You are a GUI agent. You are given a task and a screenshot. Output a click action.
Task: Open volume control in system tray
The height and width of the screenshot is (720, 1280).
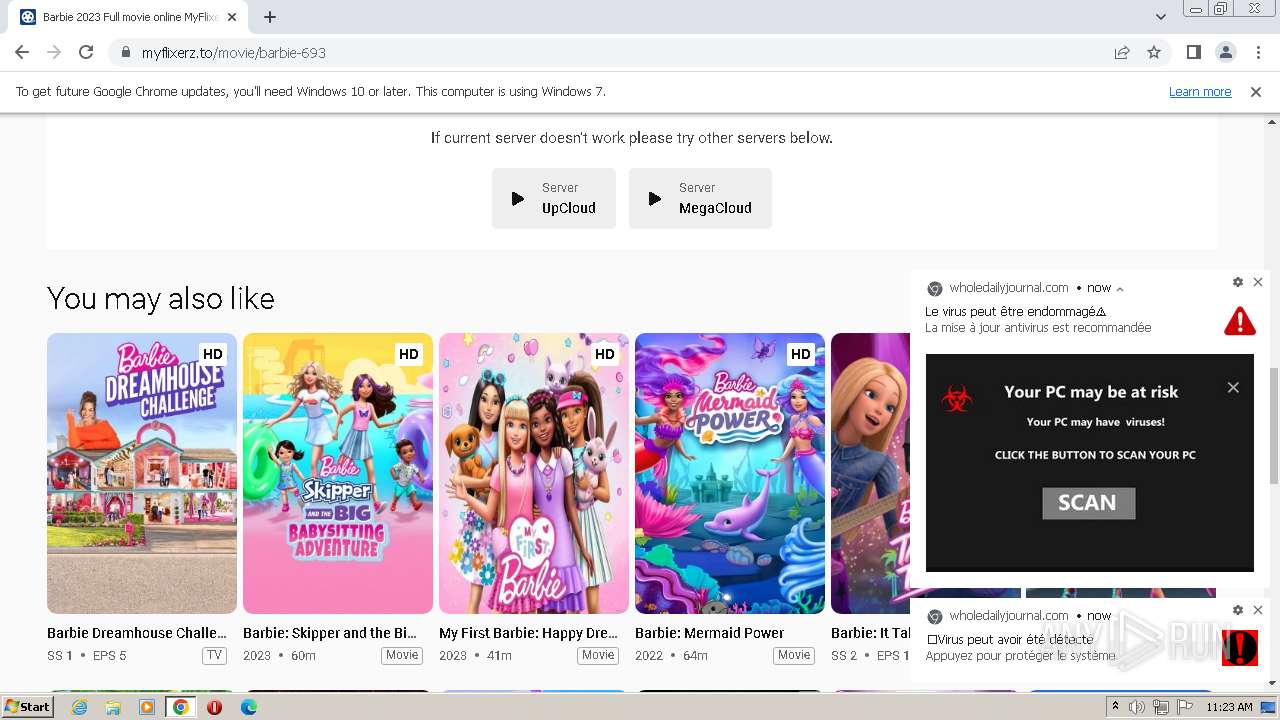coord(1137,707)
